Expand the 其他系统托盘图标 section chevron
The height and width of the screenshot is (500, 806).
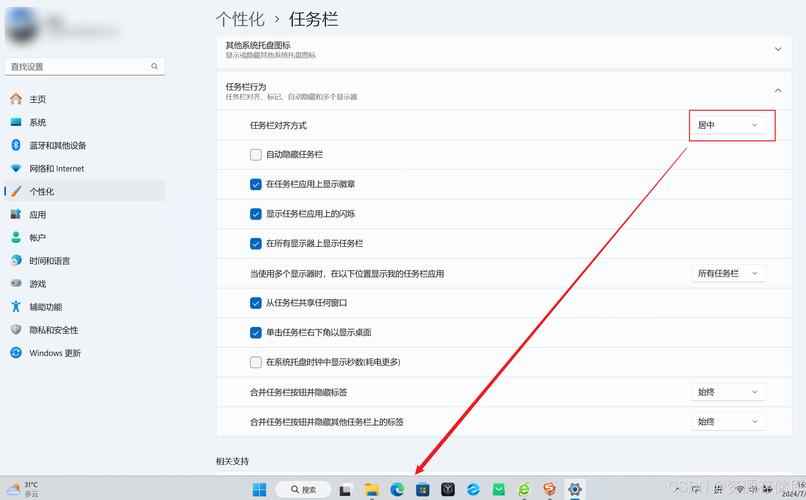click(778, 49)
